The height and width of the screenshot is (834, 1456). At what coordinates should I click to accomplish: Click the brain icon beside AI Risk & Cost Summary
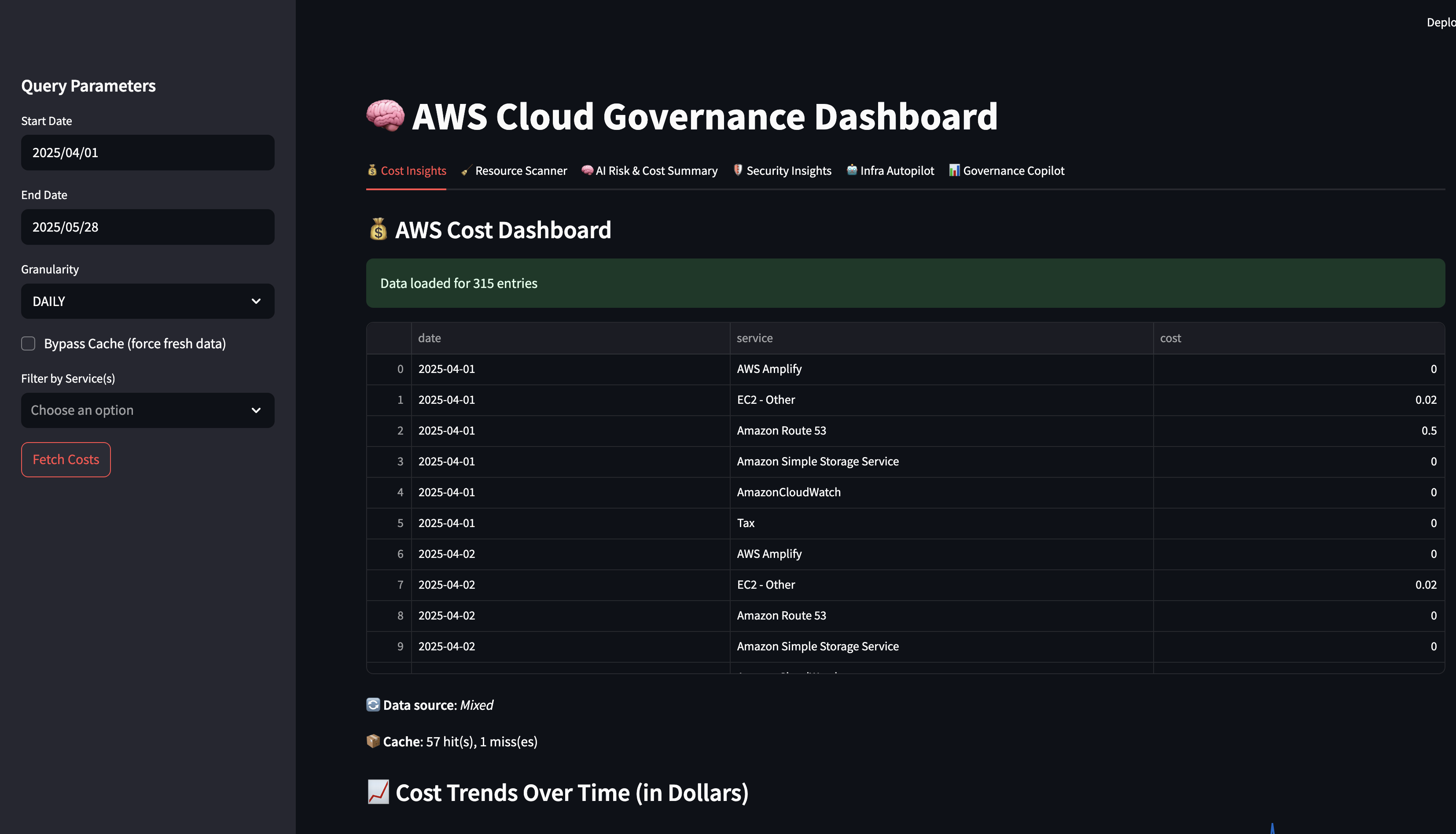pyautogui.click(x=587, y=170)
